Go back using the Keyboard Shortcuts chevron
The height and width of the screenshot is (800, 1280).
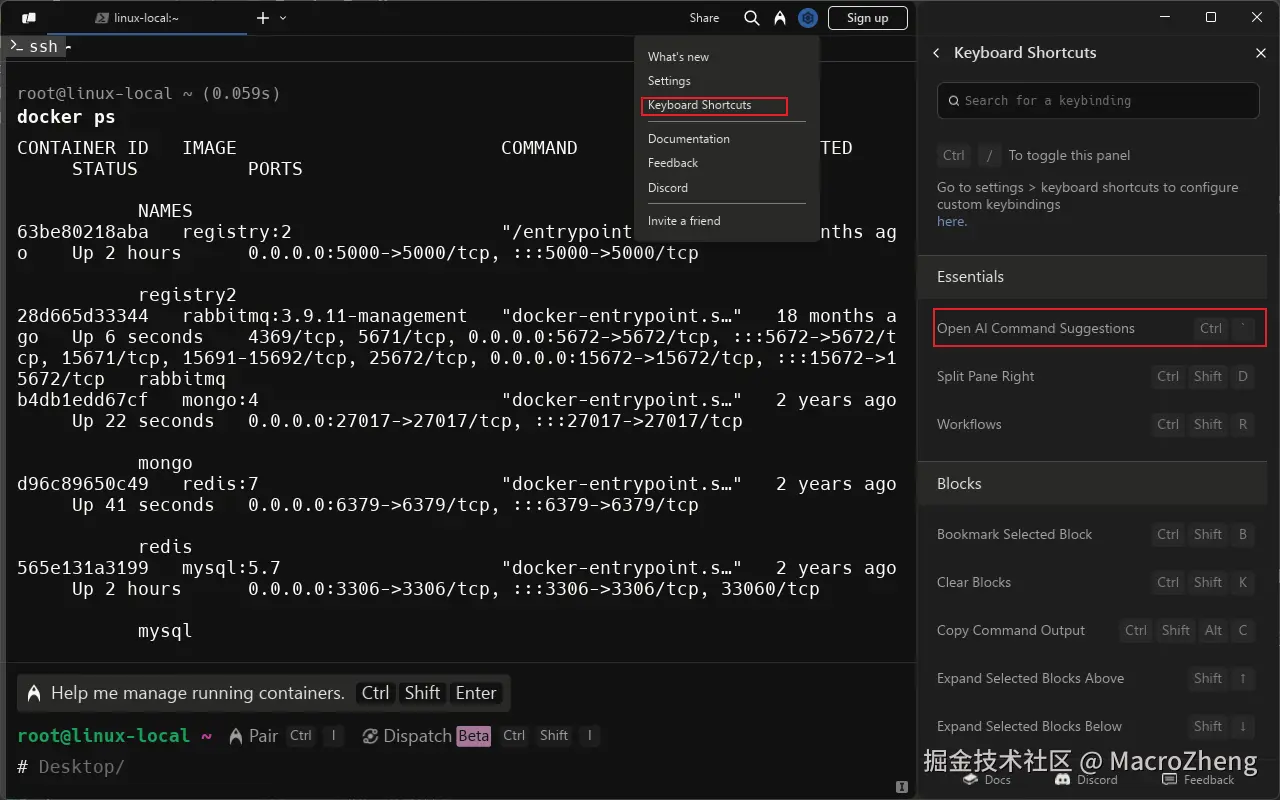click(936, 53)
